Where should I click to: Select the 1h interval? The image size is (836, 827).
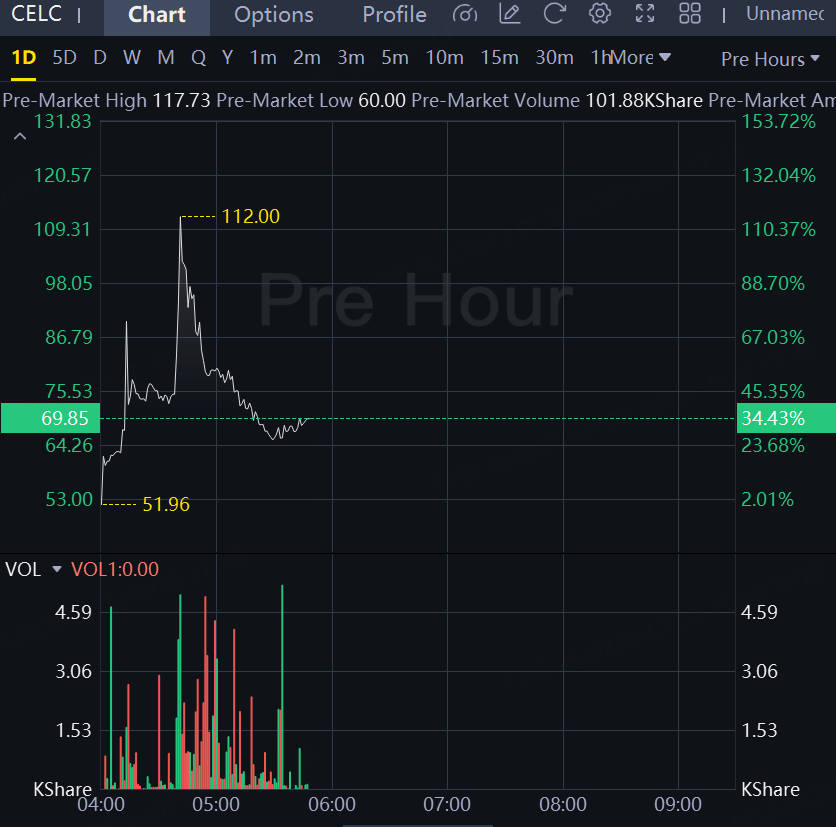coord(599,58)
